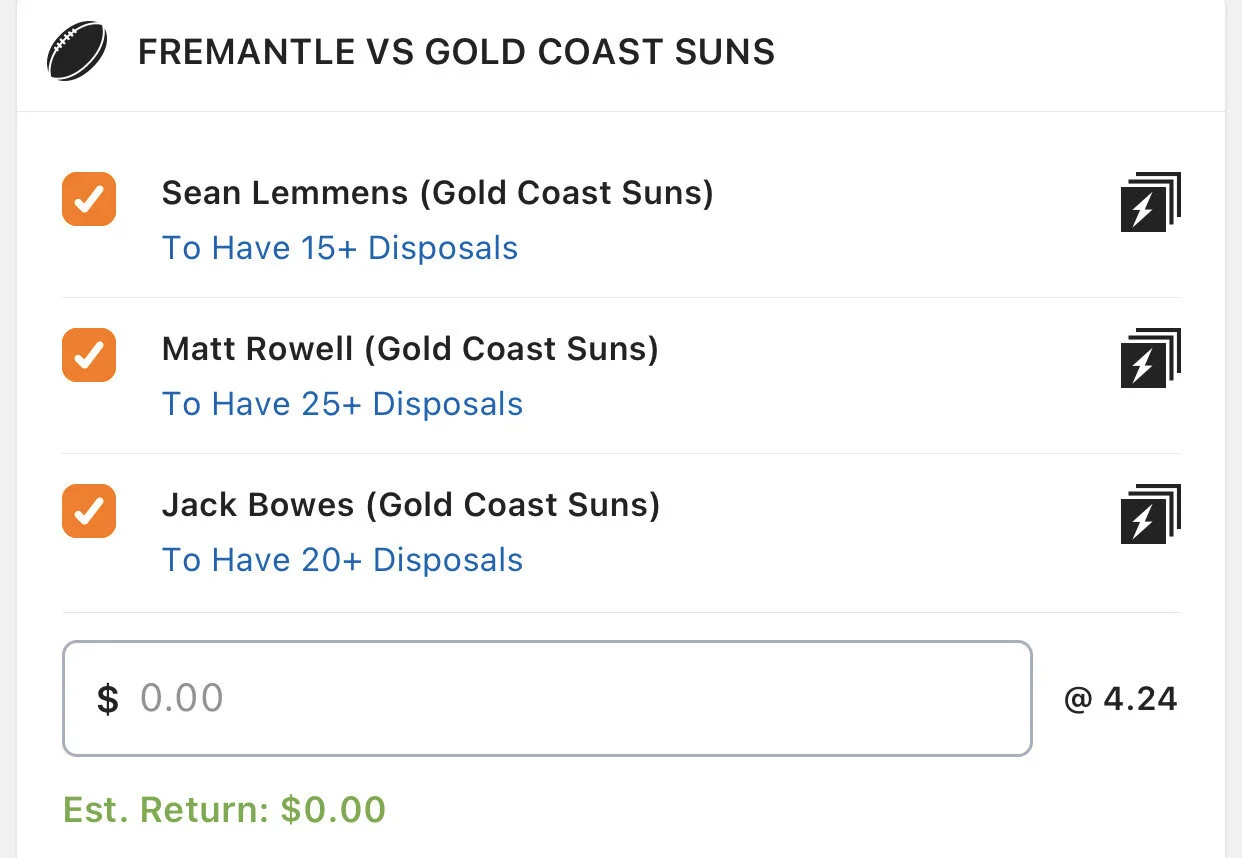Open the "To Have 15+ Disposals" link
The image size is (1242, 858).
coord(340,248)
